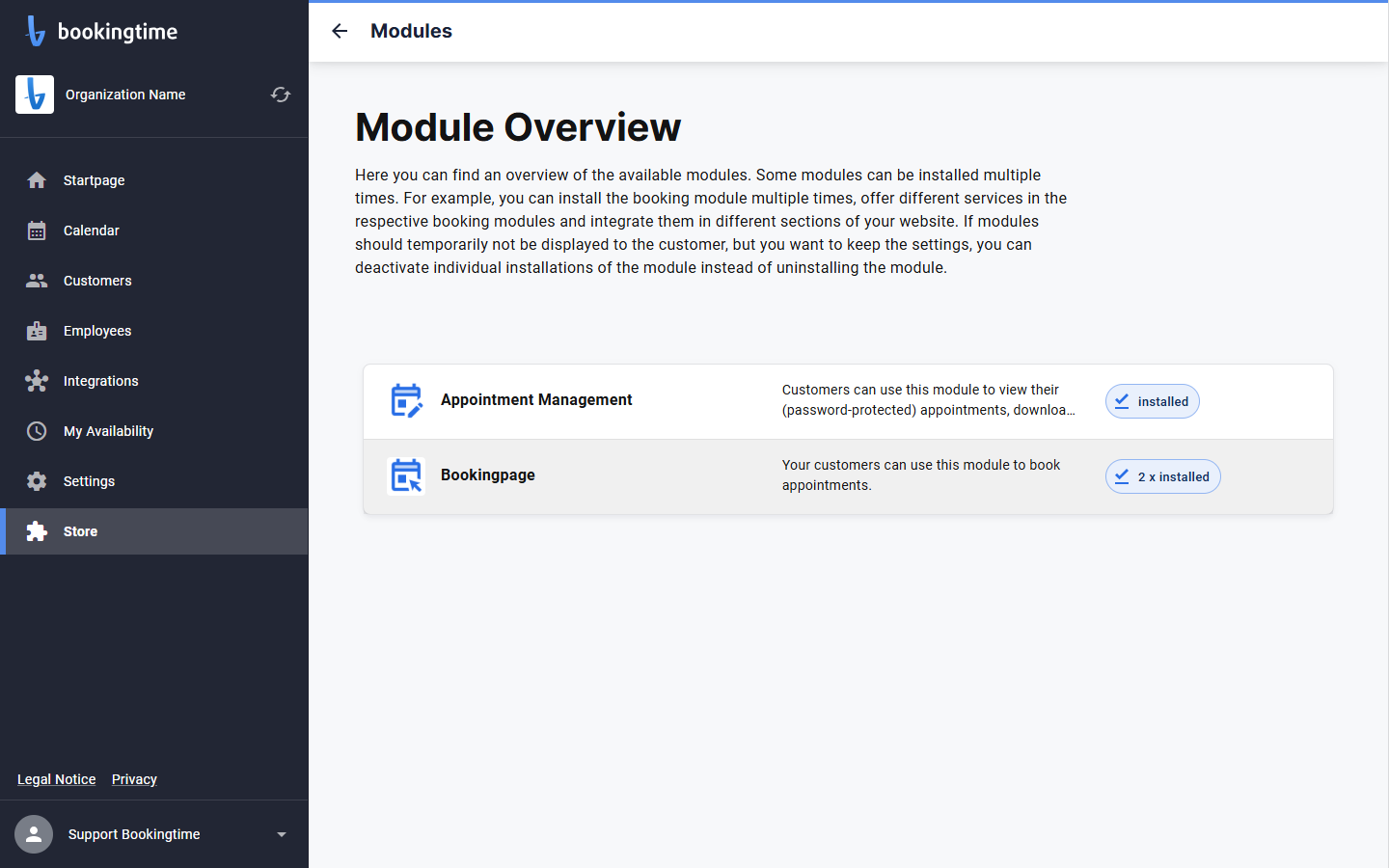The image size is (1389, 868).
Task: Open the Integrations menu label
Action: pyautogui.click(x=100, y=381)
